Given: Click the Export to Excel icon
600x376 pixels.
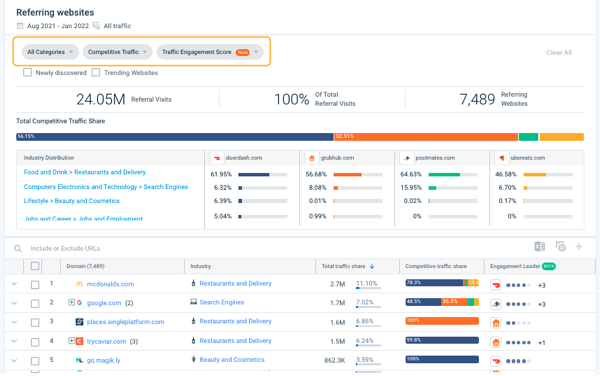Looking at the screenshot, I should pyautogui.click(x=540, y=247).
